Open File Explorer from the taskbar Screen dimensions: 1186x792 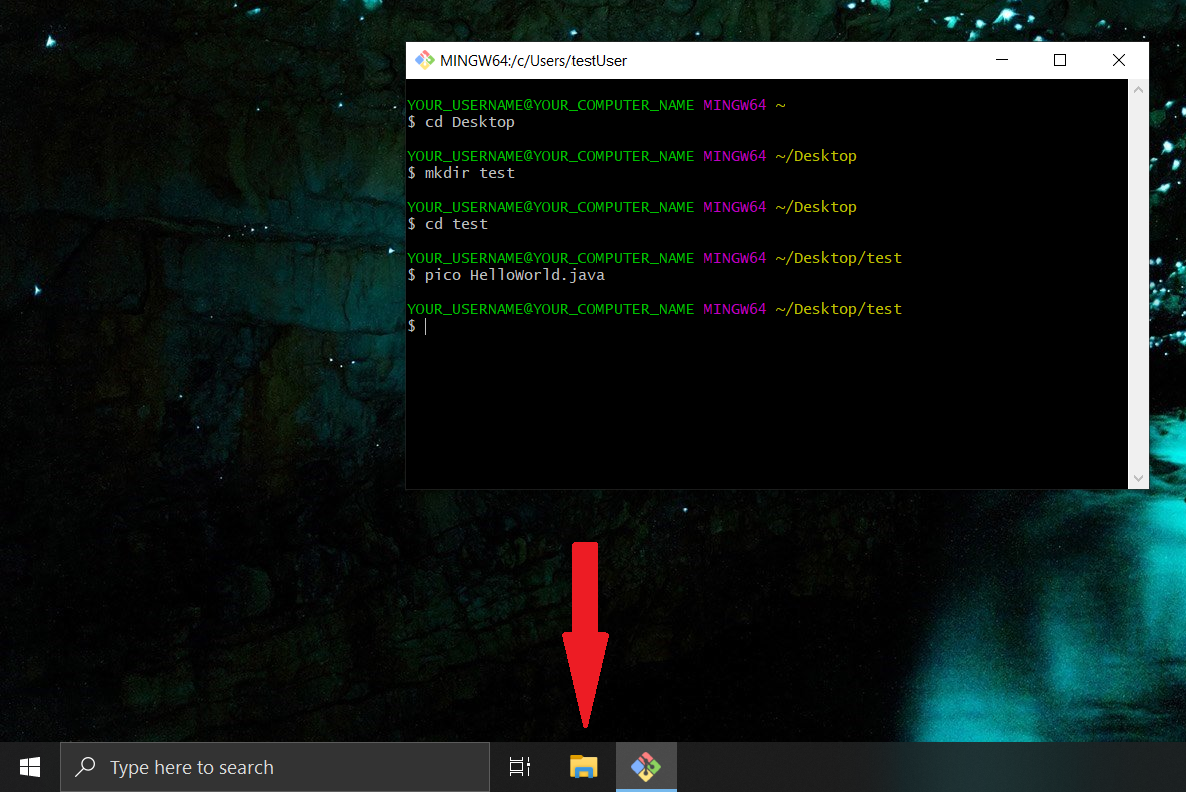[x=584, y=767]
